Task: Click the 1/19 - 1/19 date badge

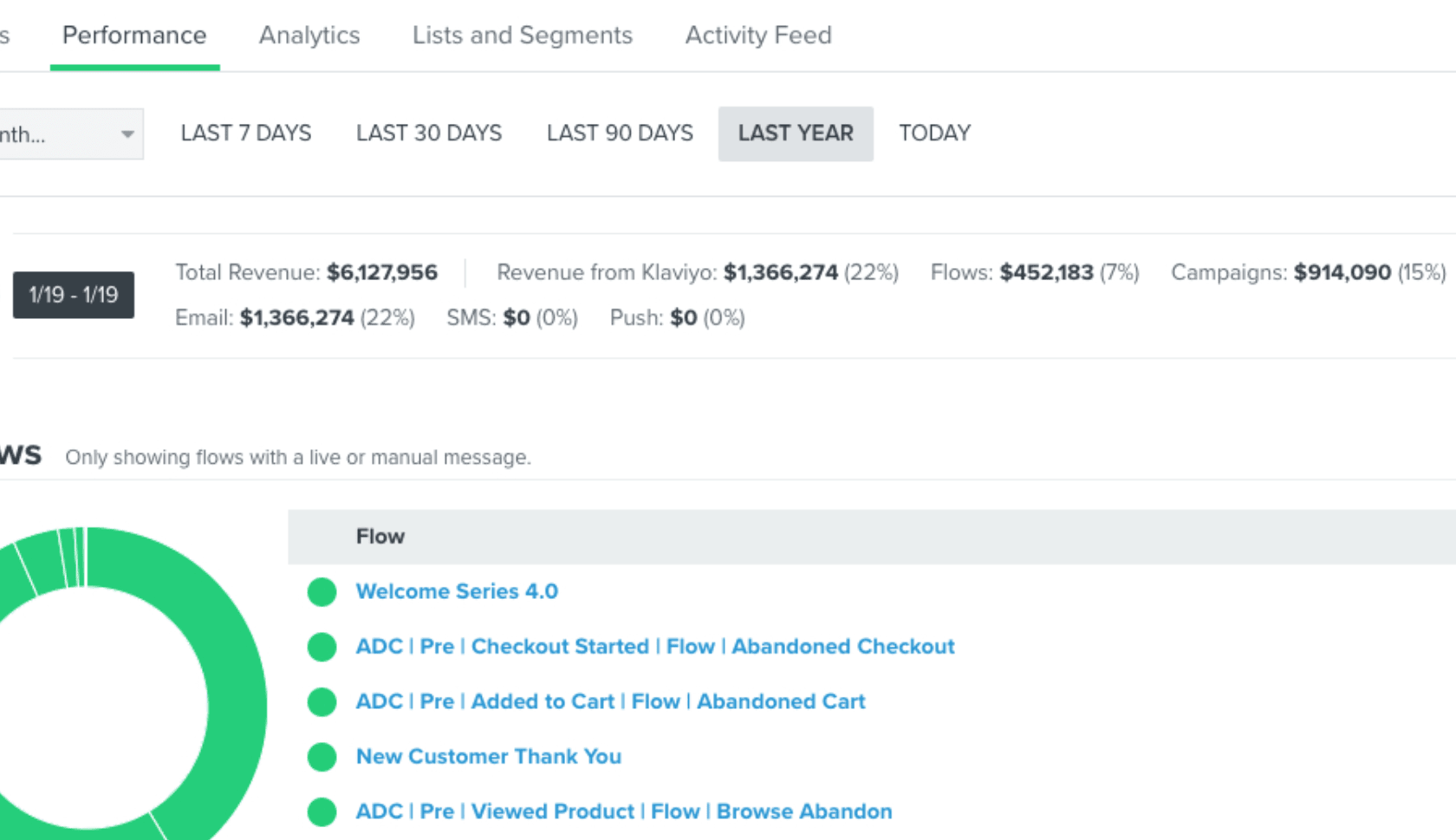Action: click(74, 295)
